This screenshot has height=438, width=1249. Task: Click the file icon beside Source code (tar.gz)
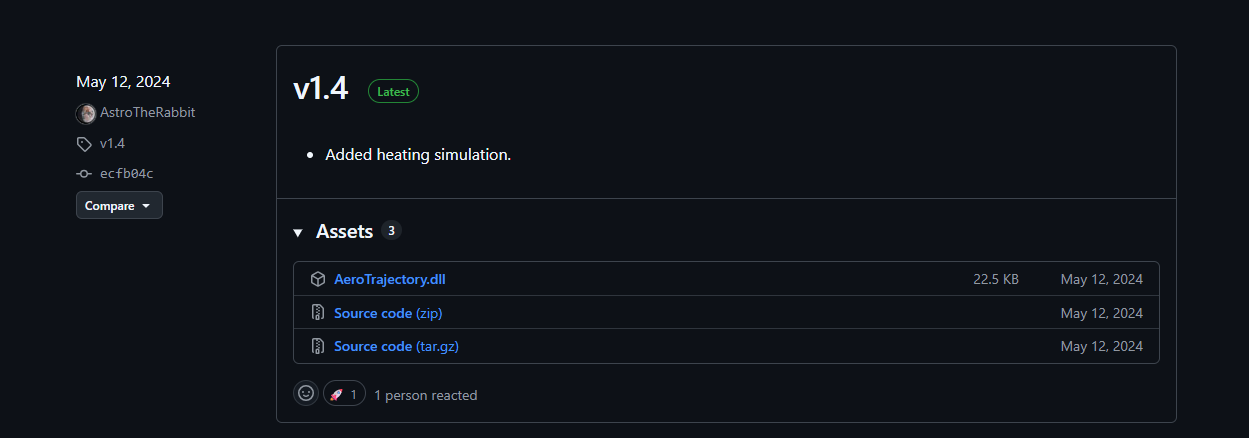click(318, 346)
